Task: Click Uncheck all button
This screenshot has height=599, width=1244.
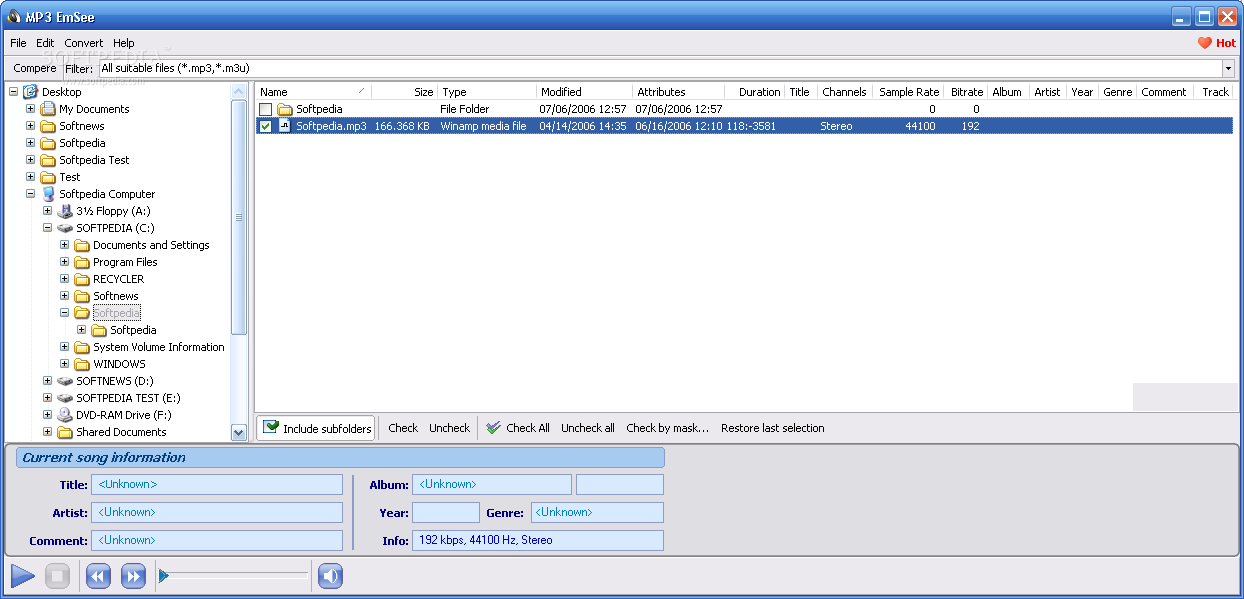Action: pyautogui.click(x=588, y=428)
